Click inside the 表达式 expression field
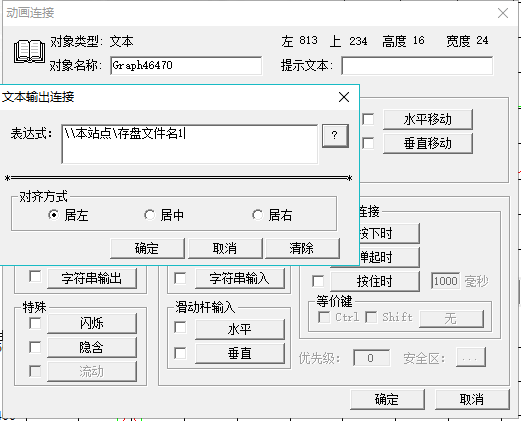The image size is (521, 421). (x=190, y=144)
